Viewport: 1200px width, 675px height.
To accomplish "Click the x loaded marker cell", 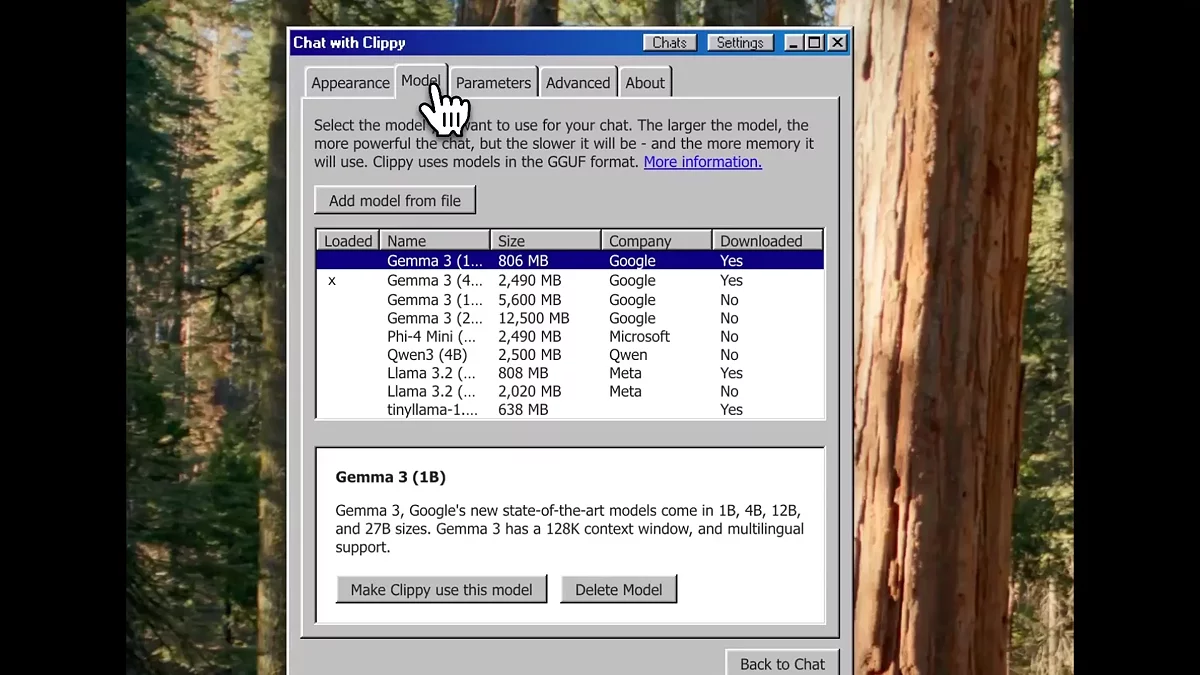I will pos(332,281).
